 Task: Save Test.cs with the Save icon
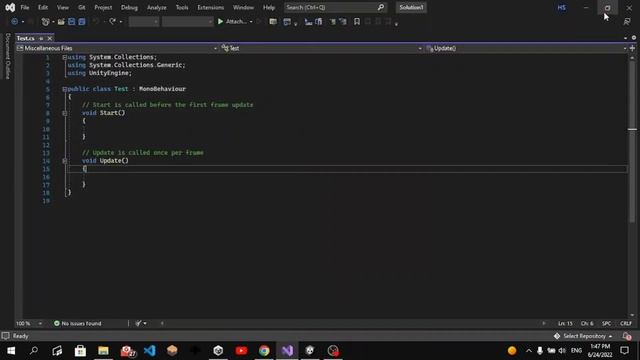pyautogui.click(x=71, y=22)
